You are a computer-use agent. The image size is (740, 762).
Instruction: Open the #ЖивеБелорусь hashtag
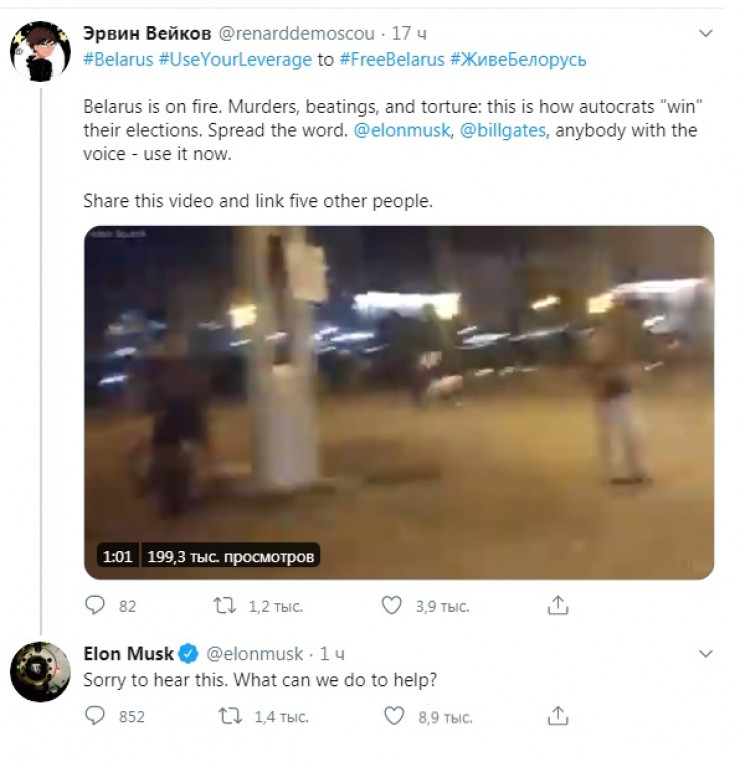point(518,59)
